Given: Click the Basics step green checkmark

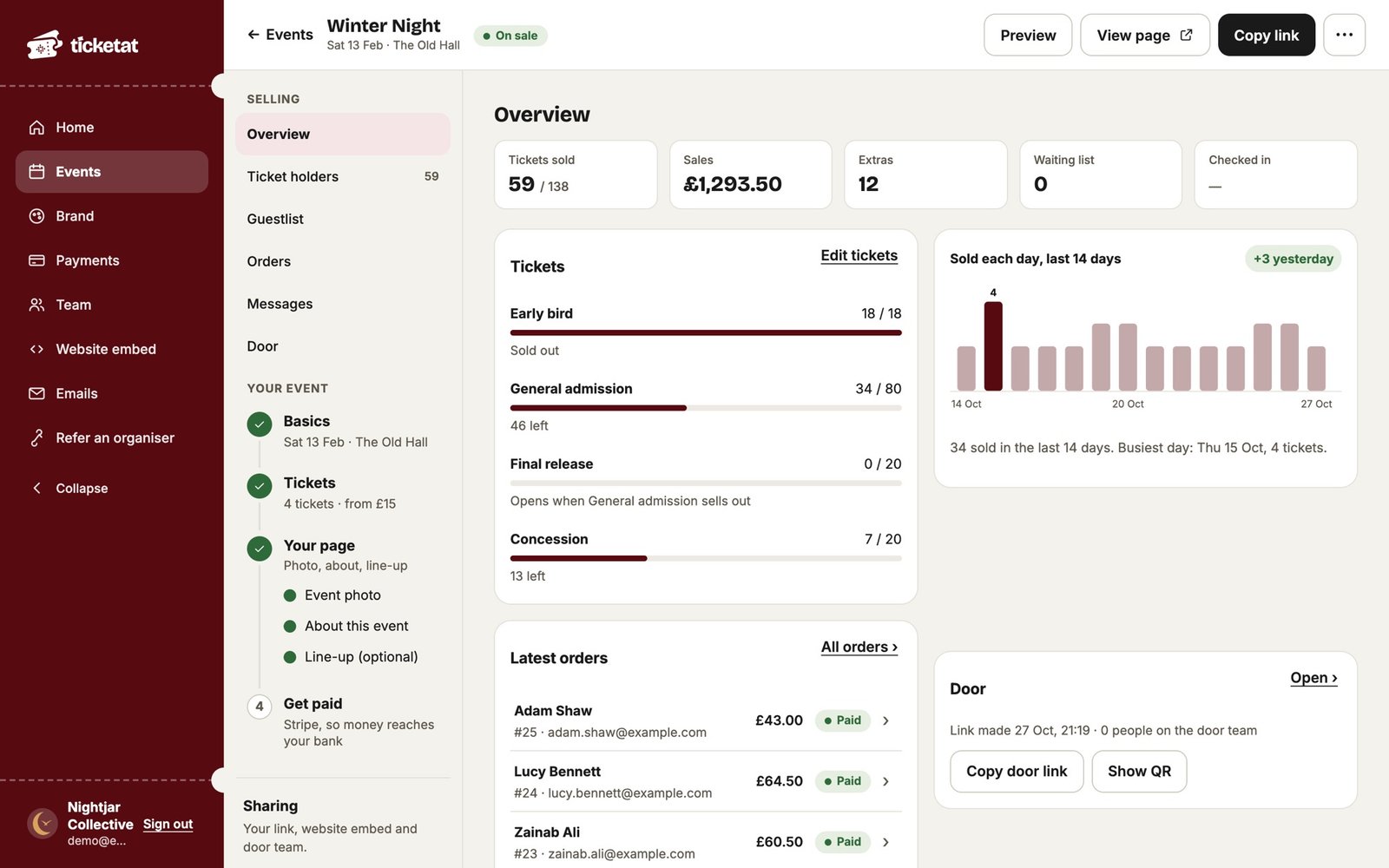Looking at the screenshot, I should coord(259,424).
